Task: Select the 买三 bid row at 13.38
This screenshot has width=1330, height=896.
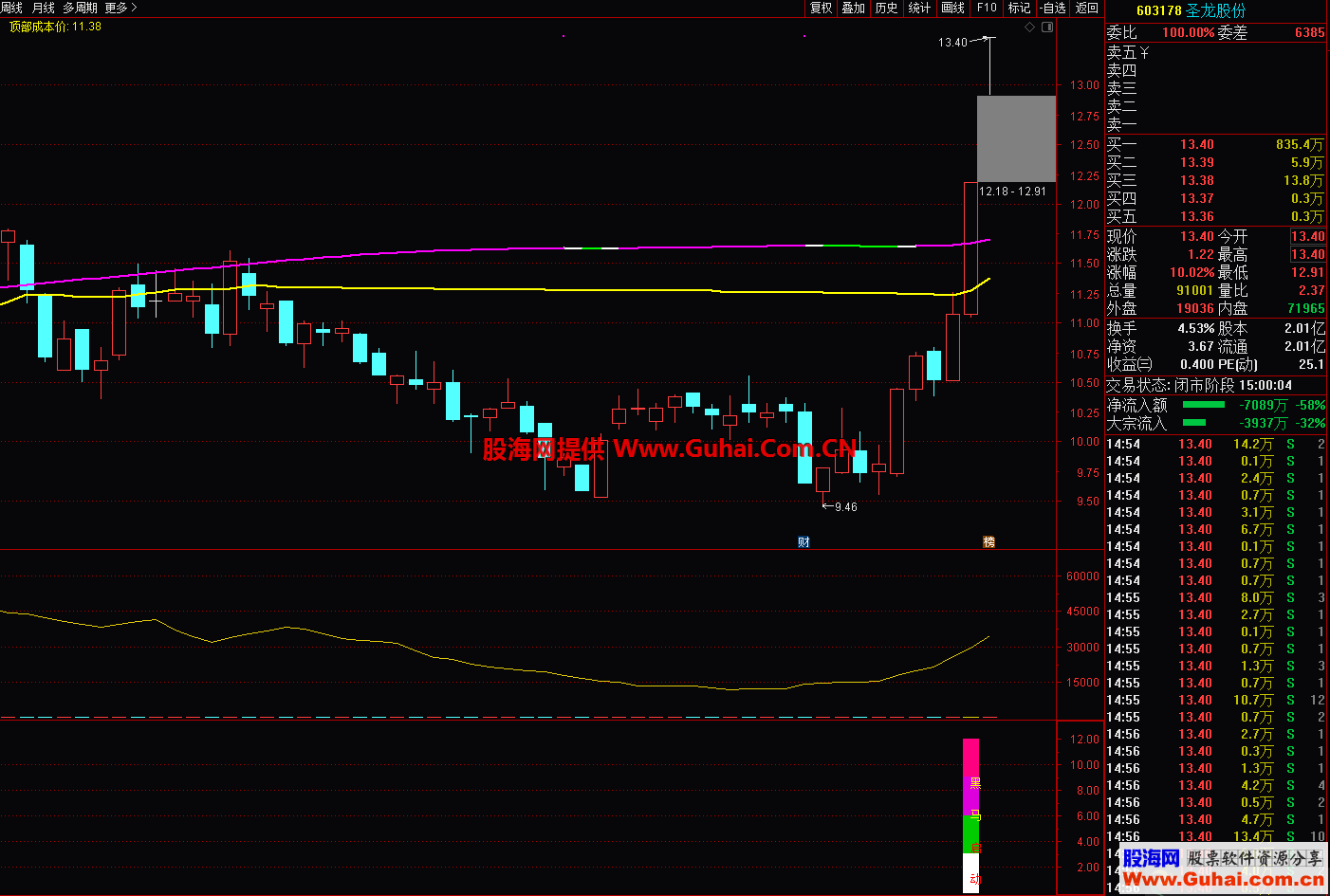Action: [x=1216, y=181]
